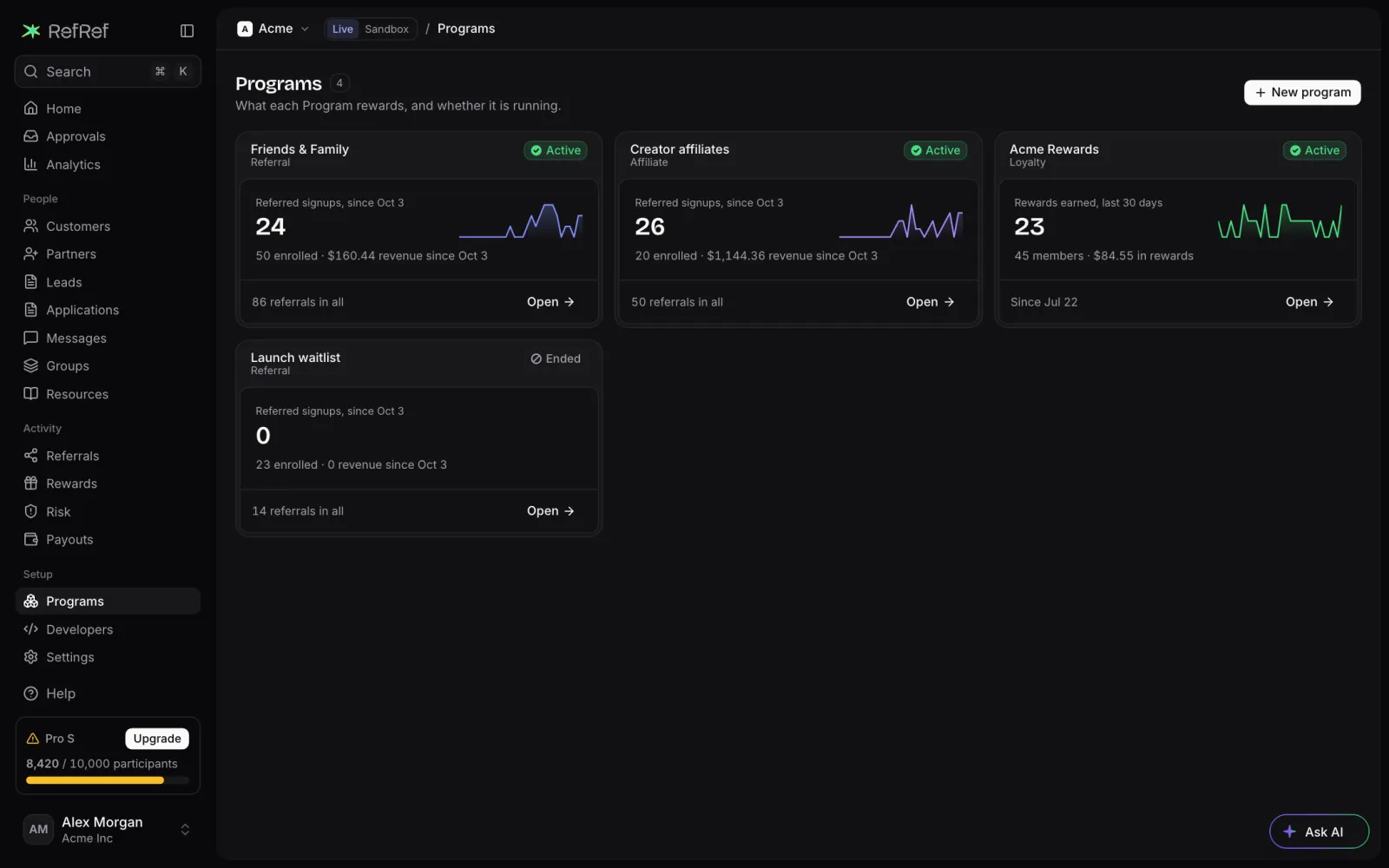Click the Upgrade plan button
Viewport: 1389px width, 868px height.
click(157, 739)
